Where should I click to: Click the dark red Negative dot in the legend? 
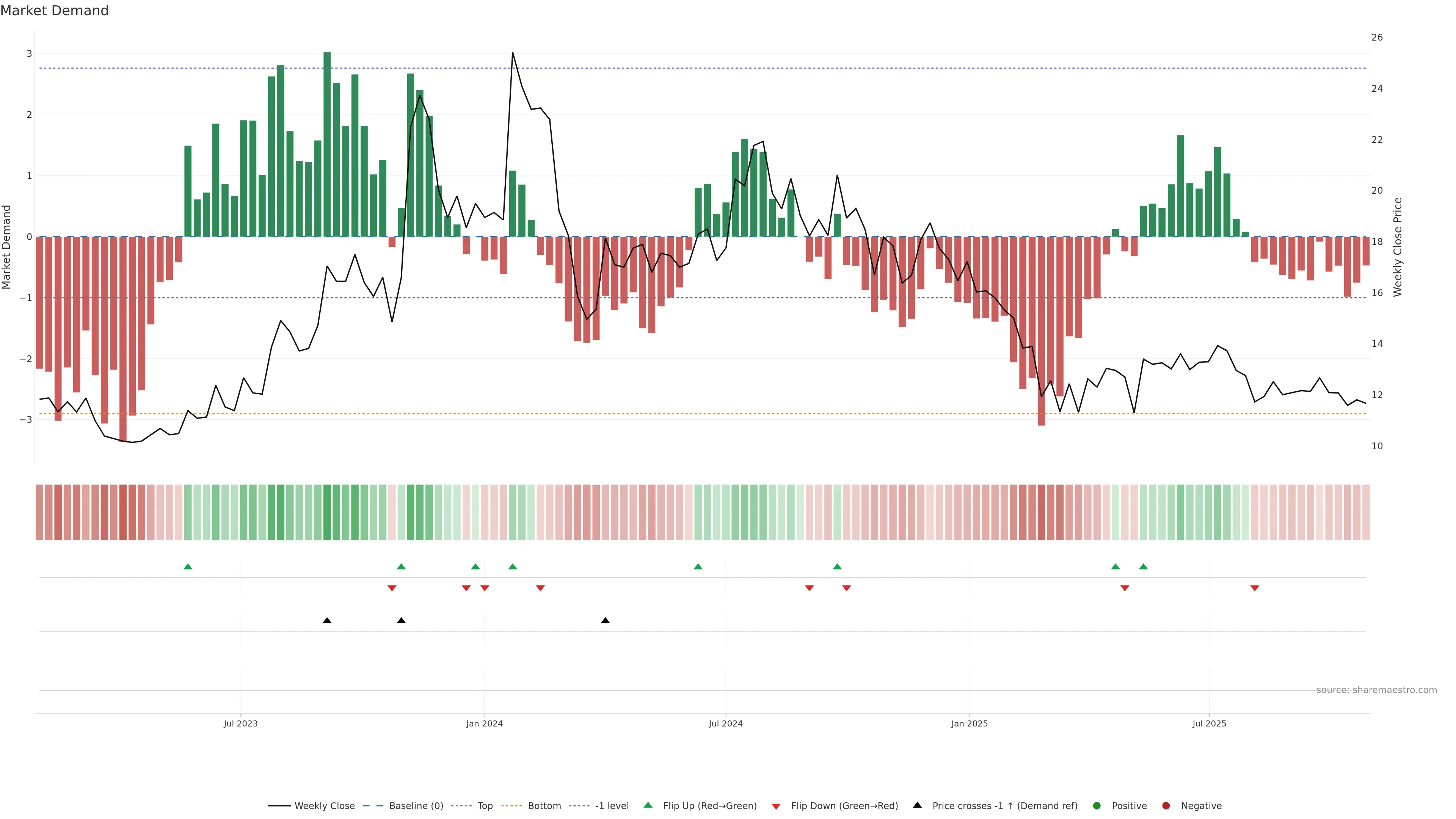click(1166, 806)
